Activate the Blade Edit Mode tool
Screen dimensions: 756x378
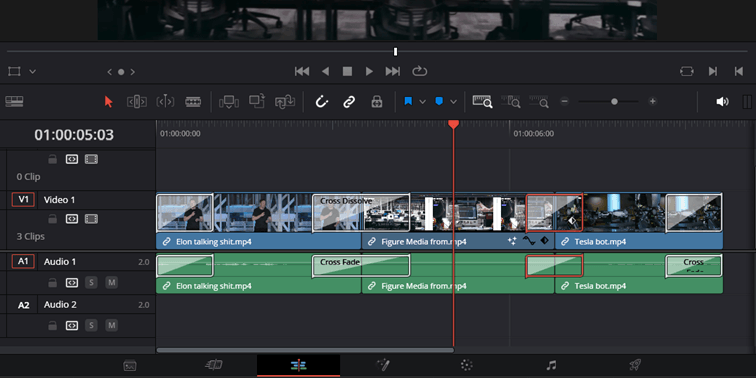[193, 102]
